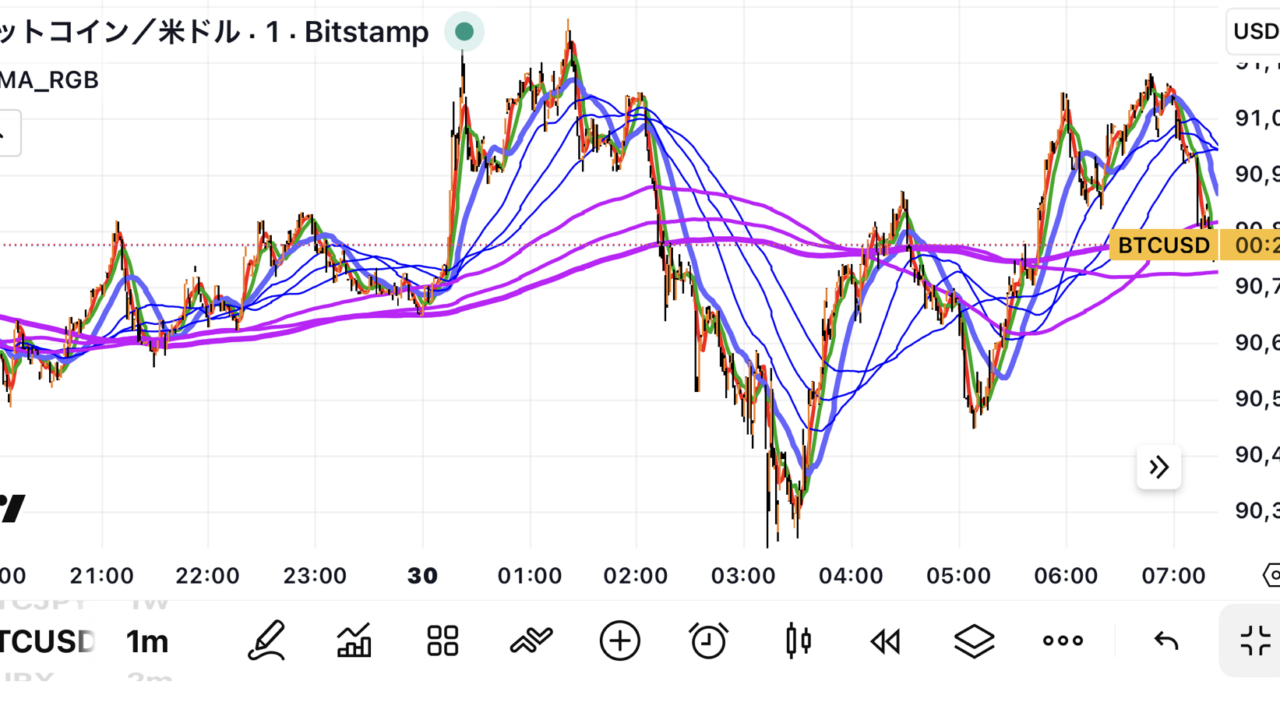
Task: Start bar replay with rewind icon
Action: [885, 641]
